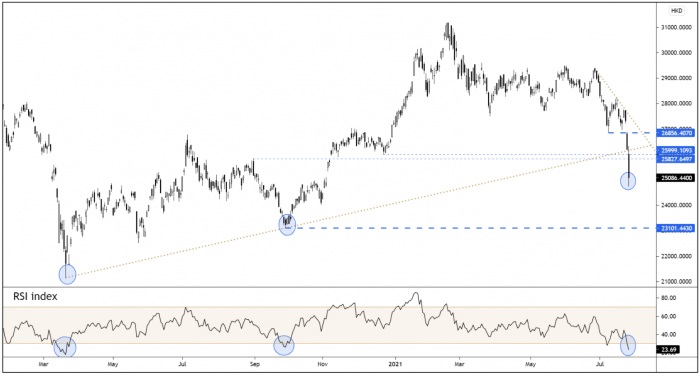Click the dashed 26856 resistance line
This screenshot has height=376, width=700.
(x=631, y=133)
